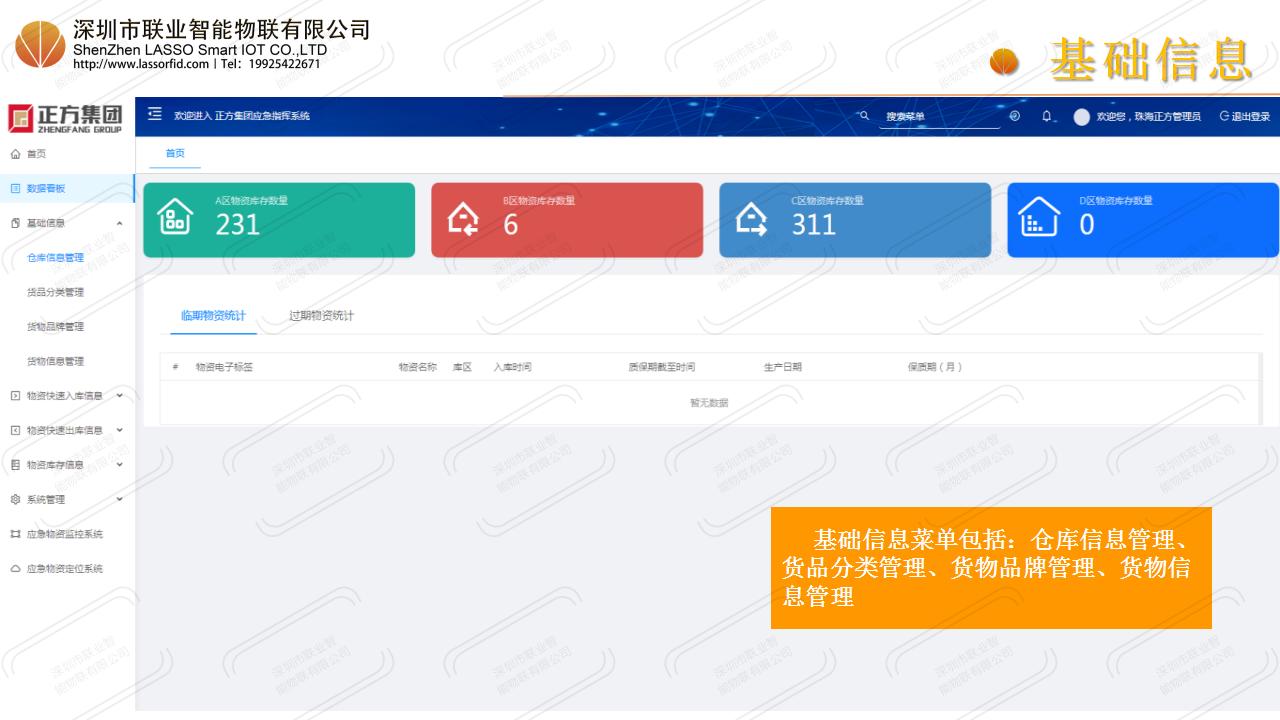Viewport: 1280px width, 720px height.
Task: Expand the 系统管理 submenu
Action: click(120, 499)
